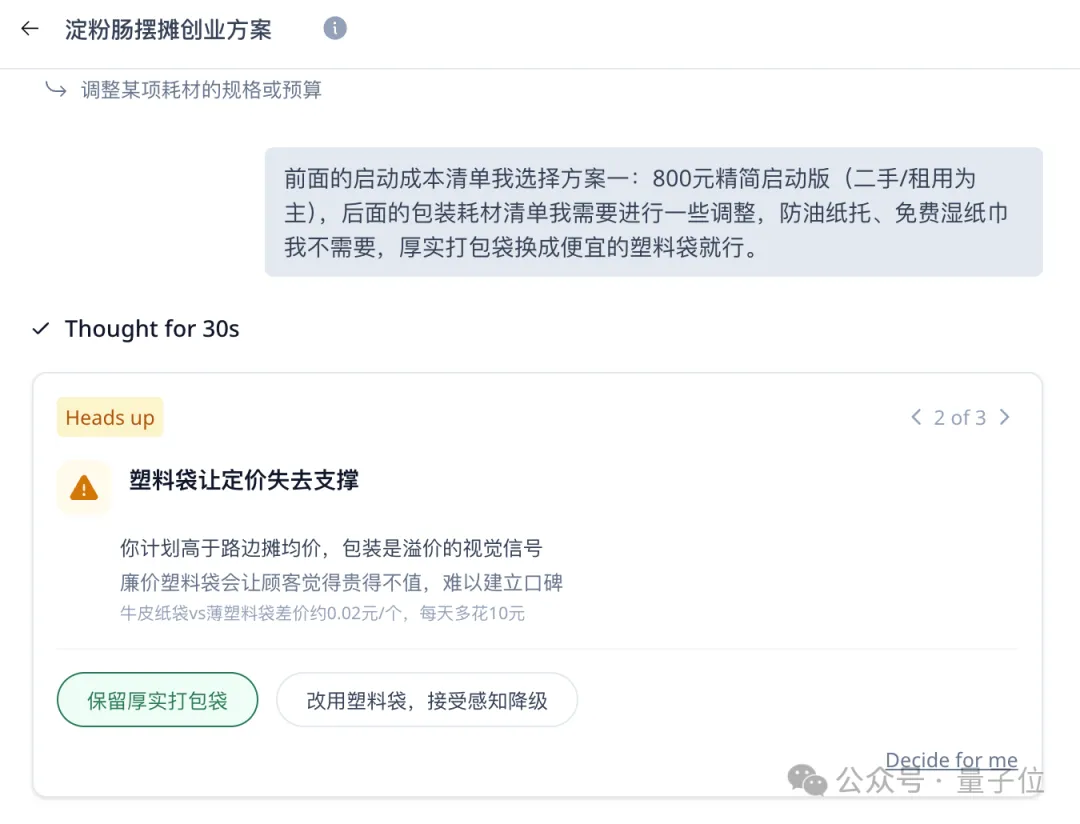Select the suggestion 调整某项耗材的规格或预算
Screen dimensions: 1080x824
[x=202, y=90]
